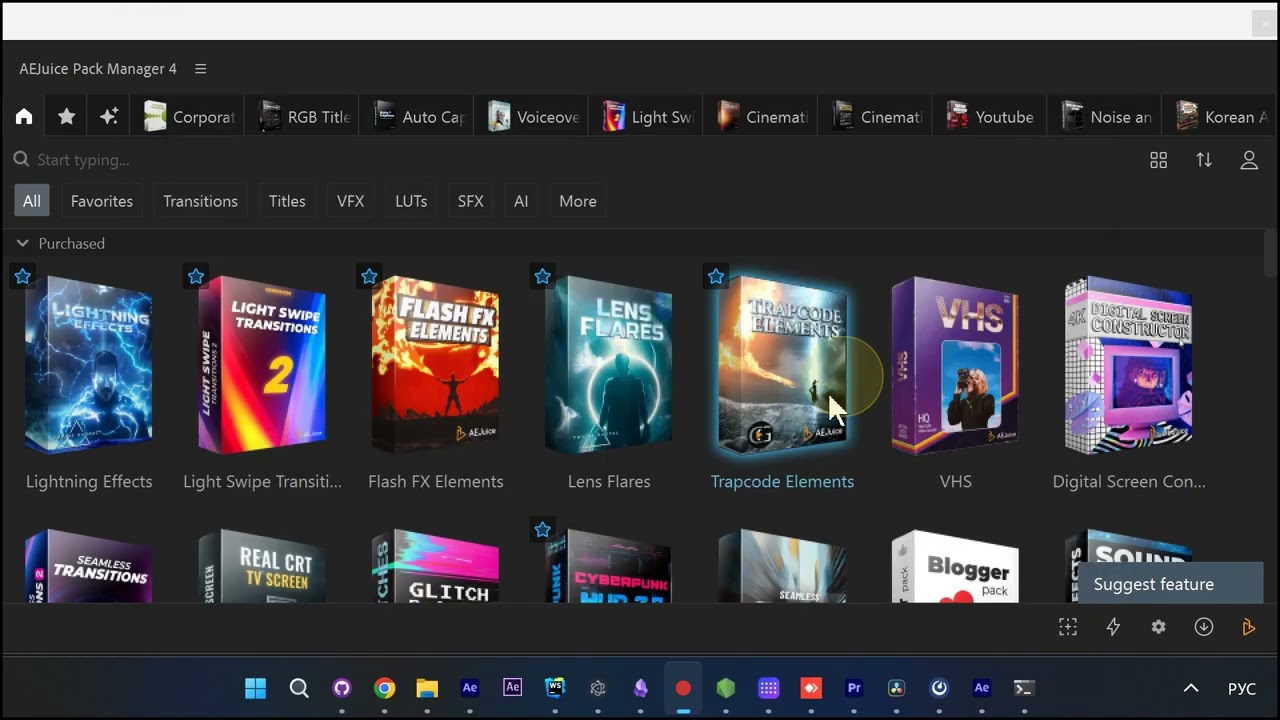1280x720 pixels.
Task: Open the sort order arrows icon
Action: 1204,160
